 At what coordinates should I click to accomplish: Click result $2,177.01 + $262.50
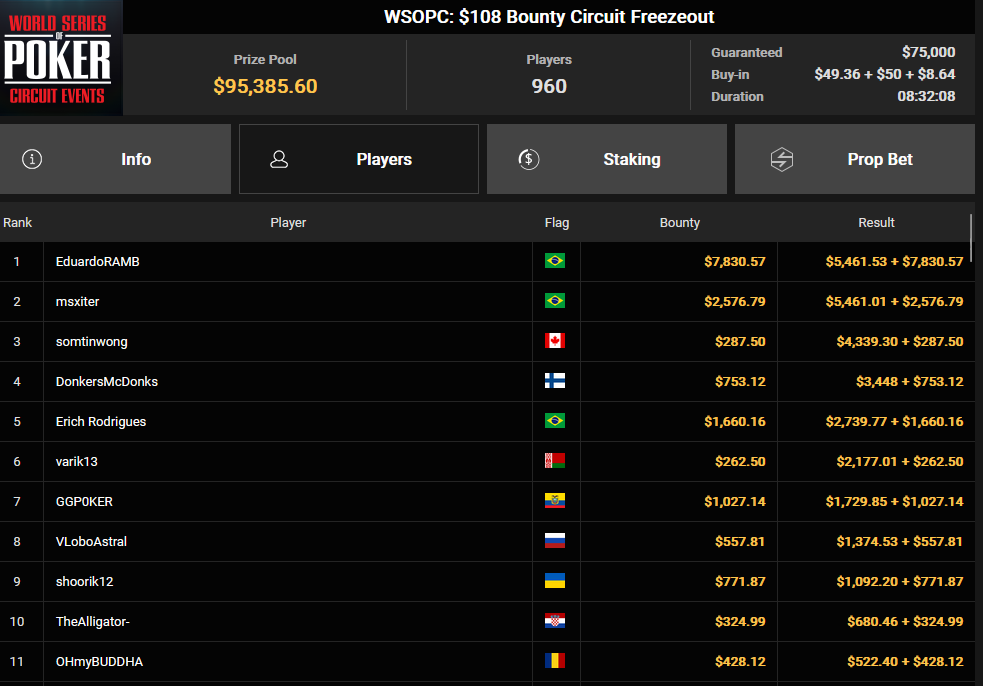click(x=900, y=462)
